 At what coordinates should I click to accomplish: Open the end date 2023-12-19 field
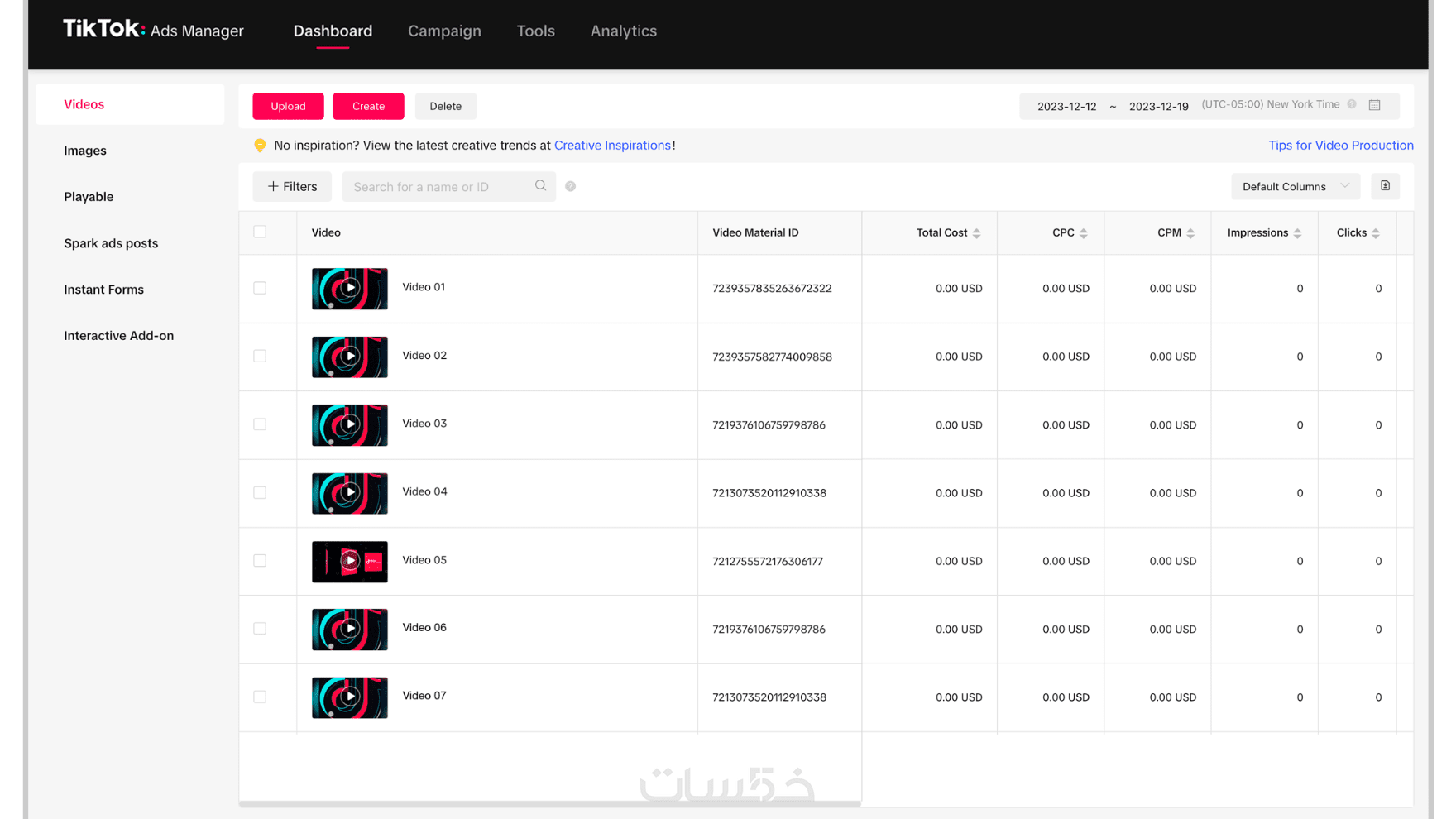pos(1158,106)
